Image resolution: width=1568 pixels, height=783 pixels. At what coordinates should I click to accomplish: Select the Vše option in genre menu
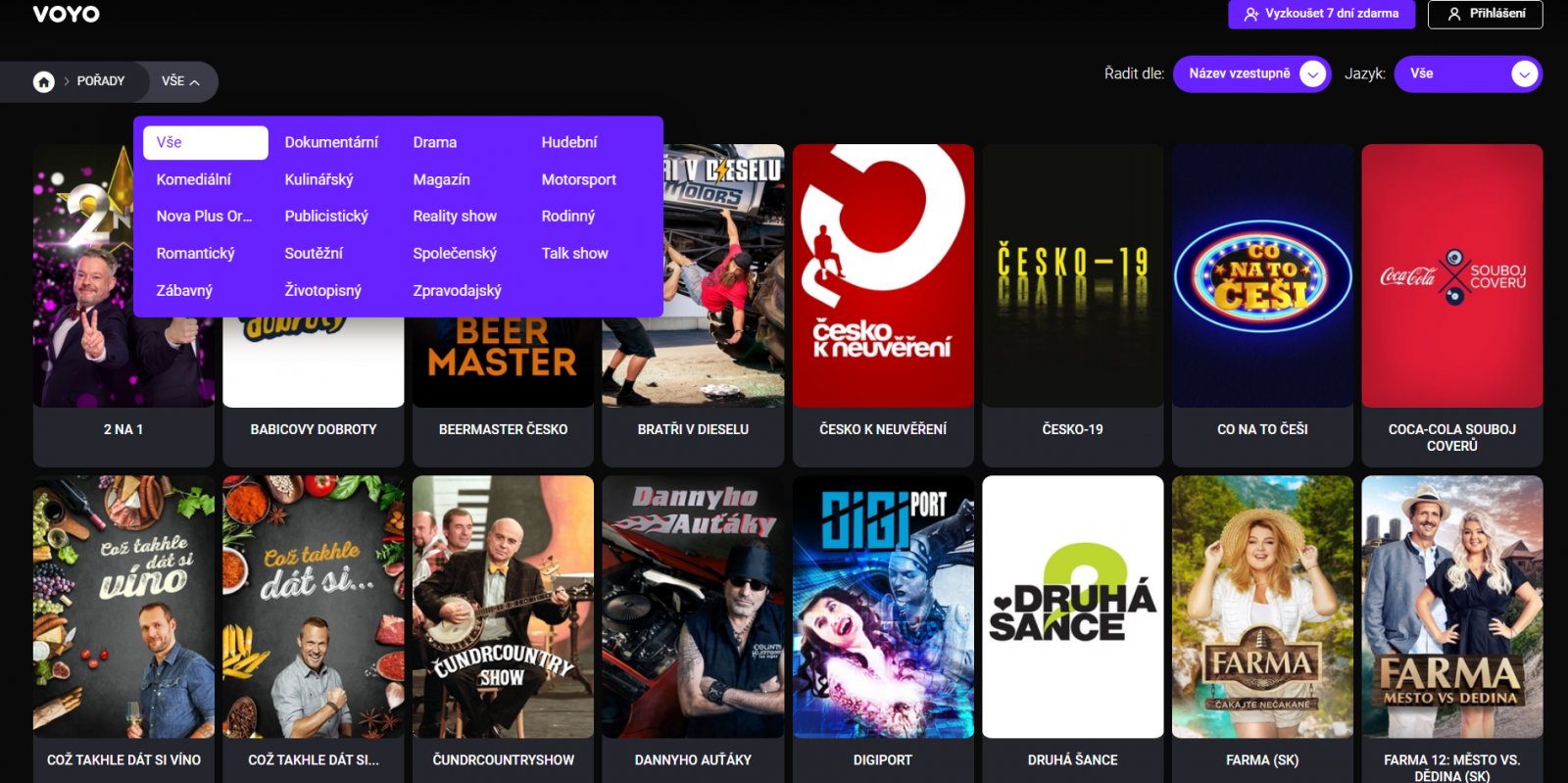[x=205, y=142]
